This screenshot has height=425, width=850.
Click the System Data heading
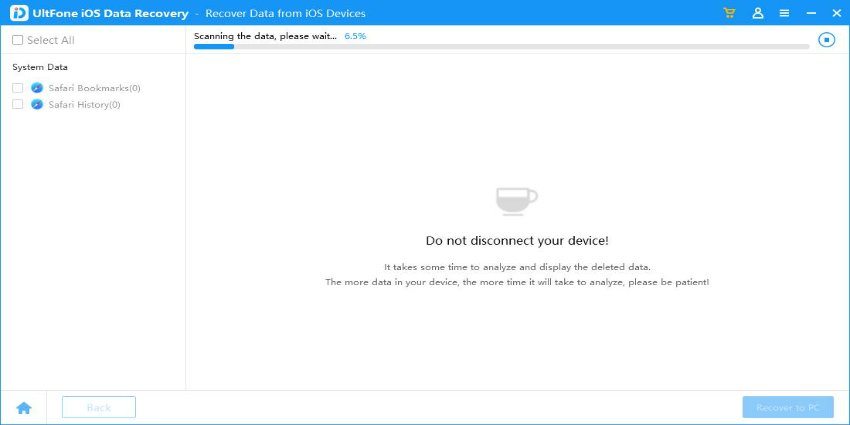pos(40,67)
